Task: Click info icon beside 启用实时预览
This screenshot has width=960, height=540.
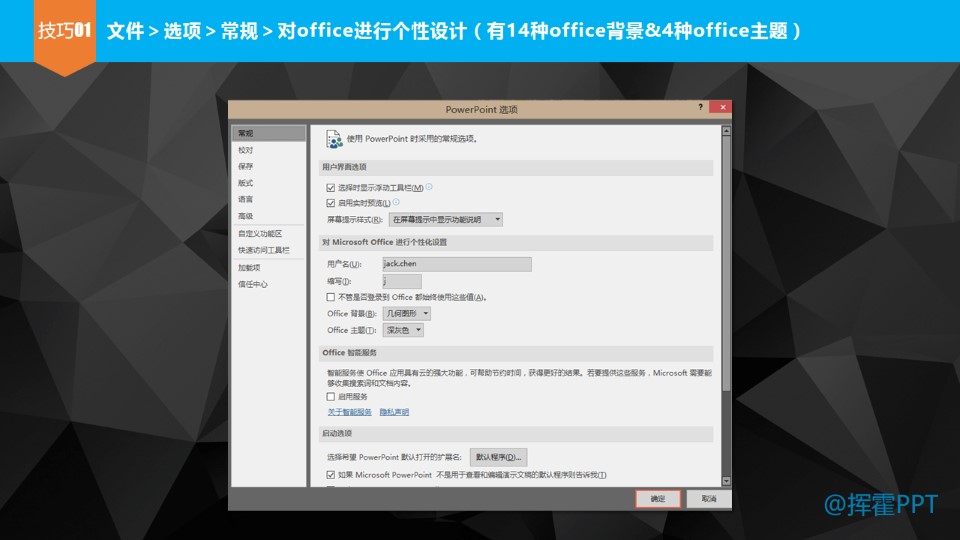Action: pyautogui.click(x=396, y=202)
